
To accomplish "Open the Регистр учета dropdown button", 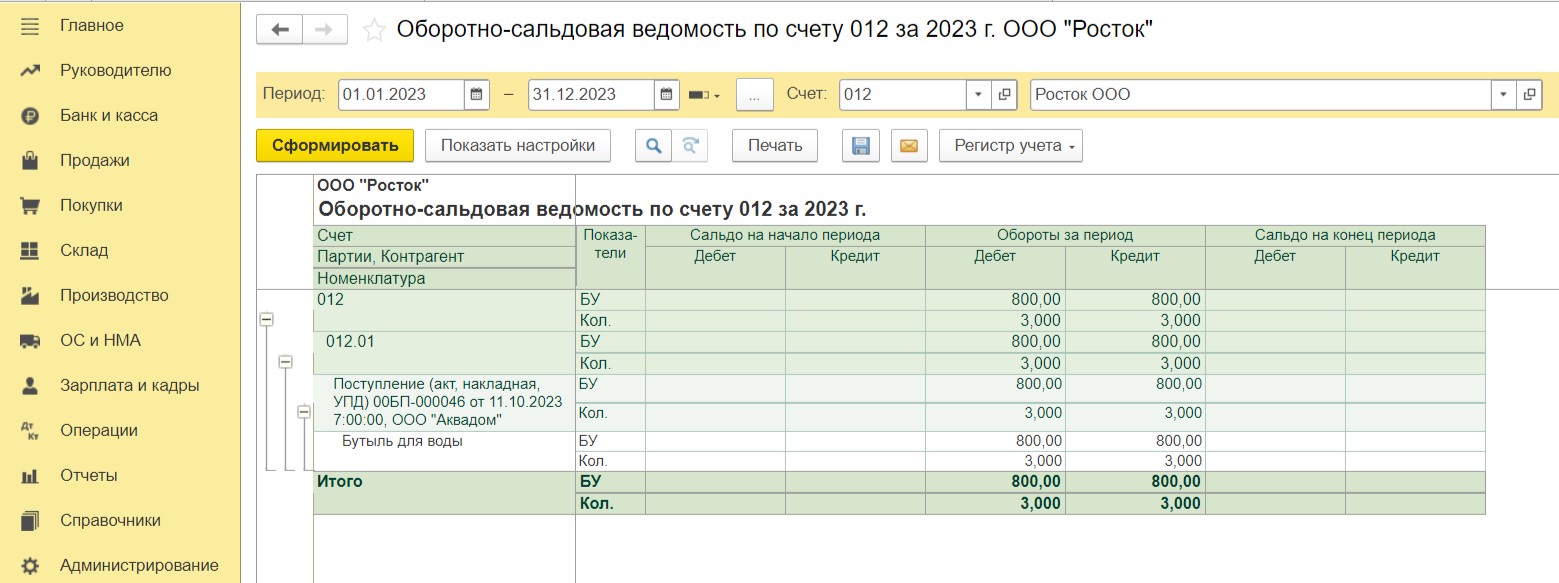I will click(x=1011, y=146).
